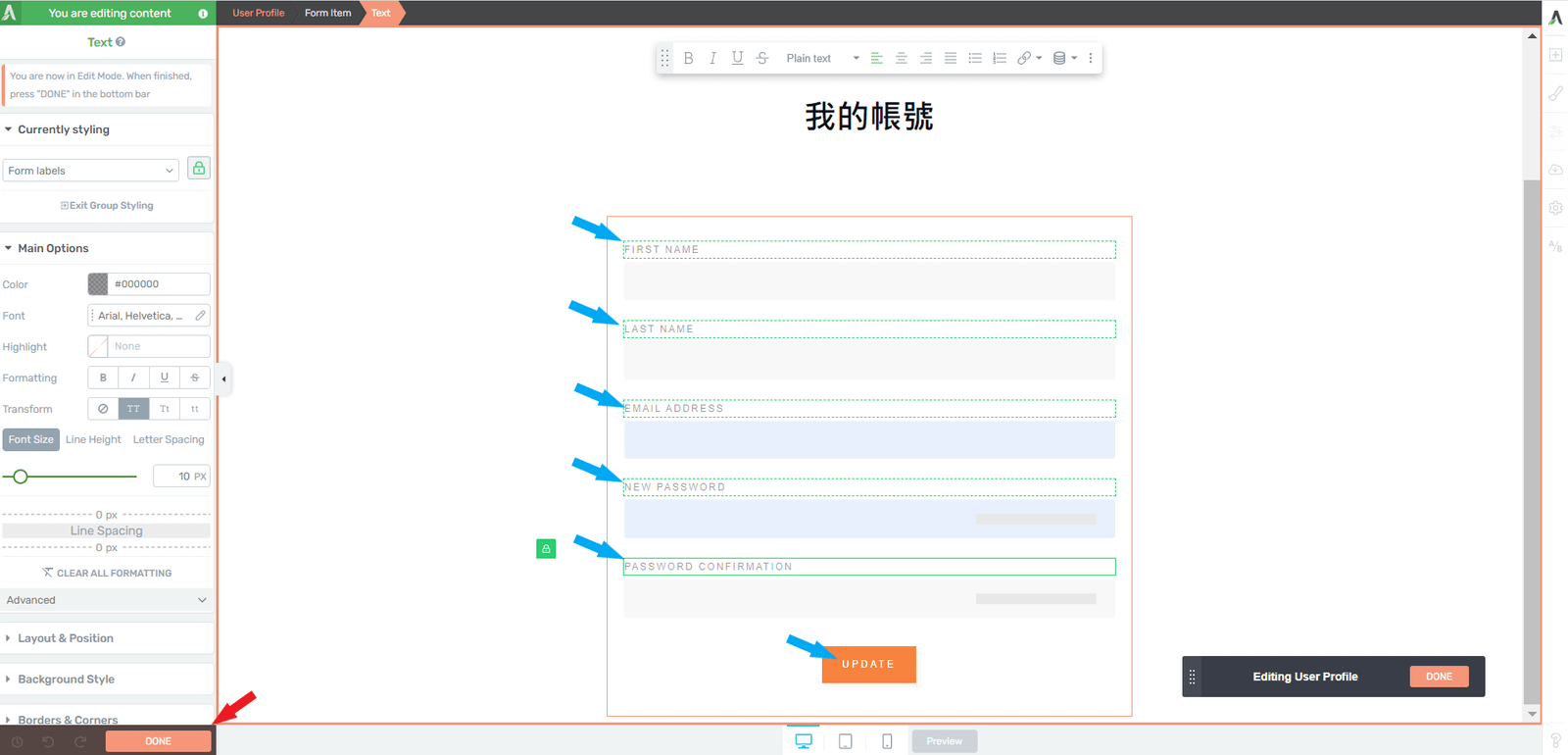Go to Form Item breadcrumb

click(x=327, y=13)
